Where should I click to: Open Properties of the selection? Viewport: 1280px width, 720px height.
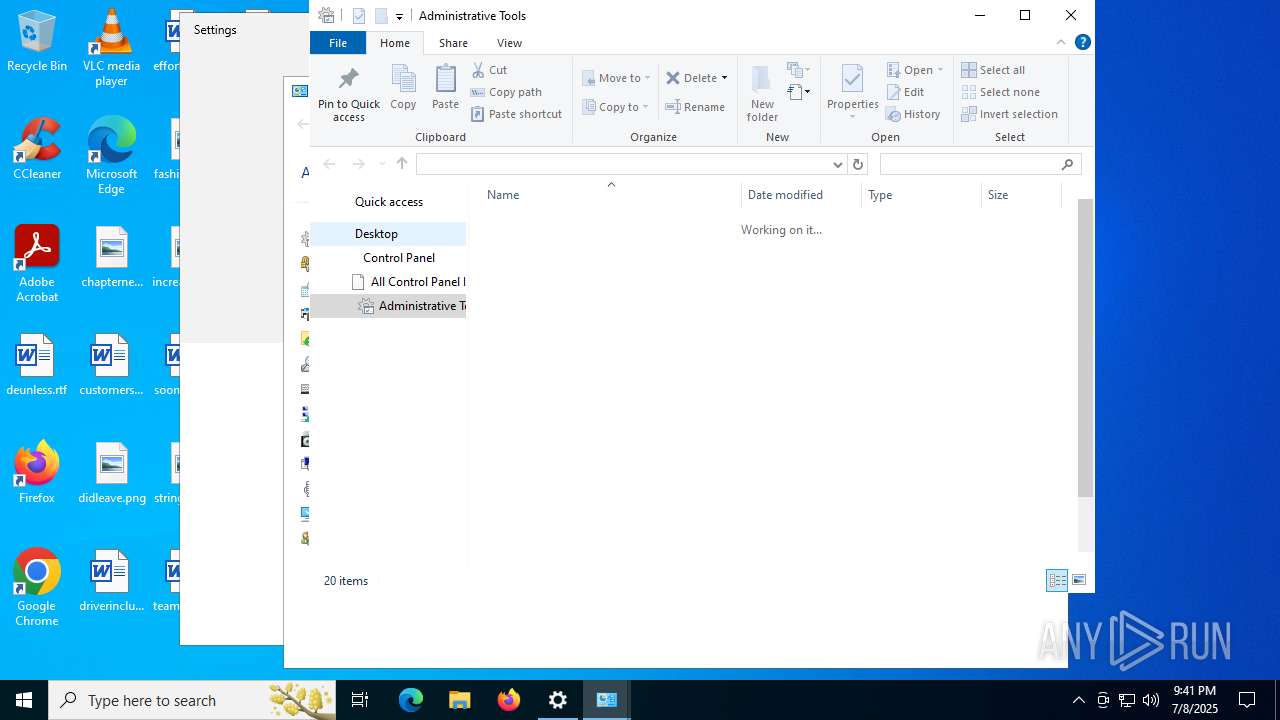pyautogui.click(x=853, y=92)
